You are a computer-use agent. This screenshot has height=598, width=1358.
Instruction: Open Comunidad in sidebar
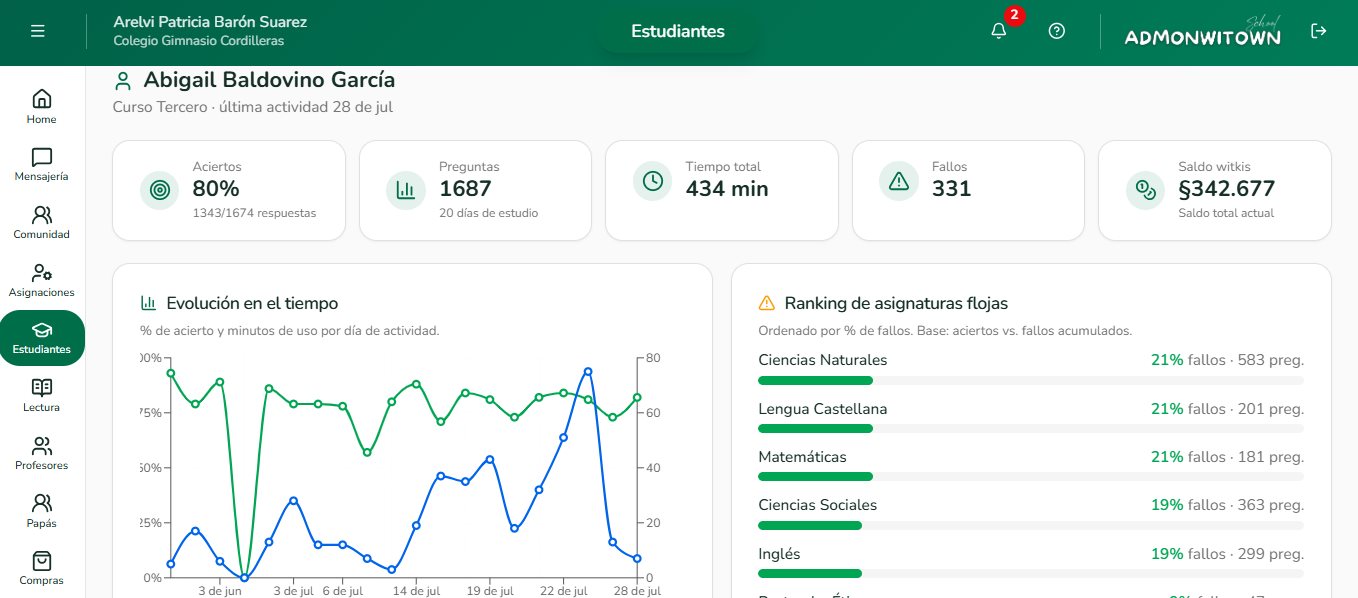point(42,223)
